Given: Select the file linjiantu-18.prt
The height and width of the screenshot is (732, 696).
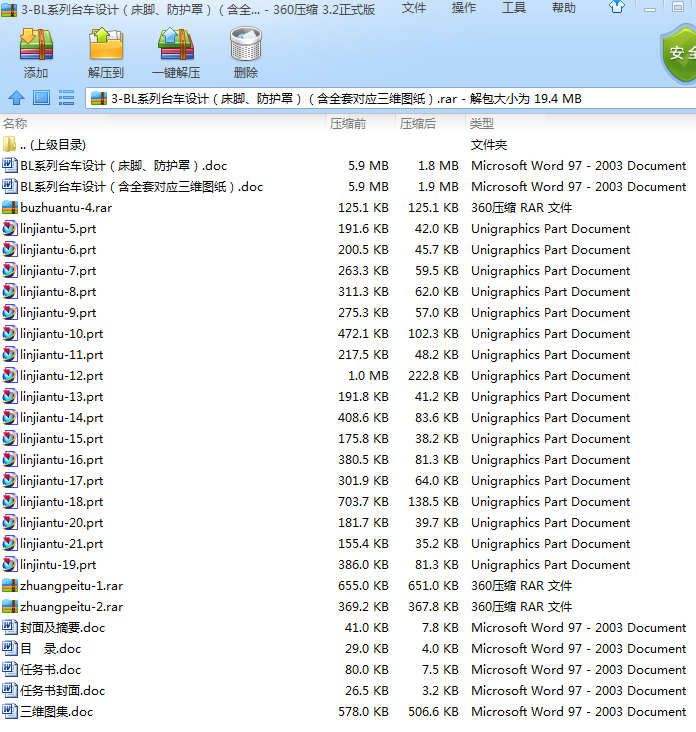Looking at the screenshot, I should click(x=62, y=502).
